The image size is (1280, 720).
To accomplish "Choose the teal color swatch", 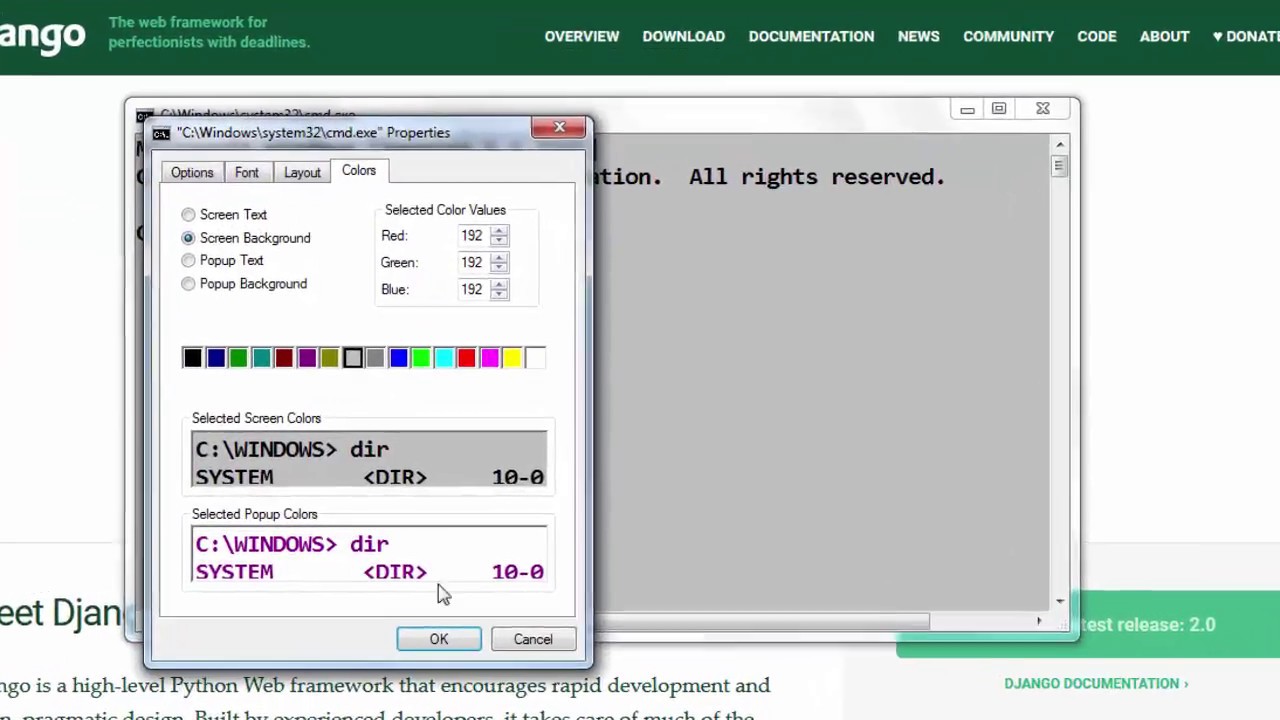I will tap(262, 358).
